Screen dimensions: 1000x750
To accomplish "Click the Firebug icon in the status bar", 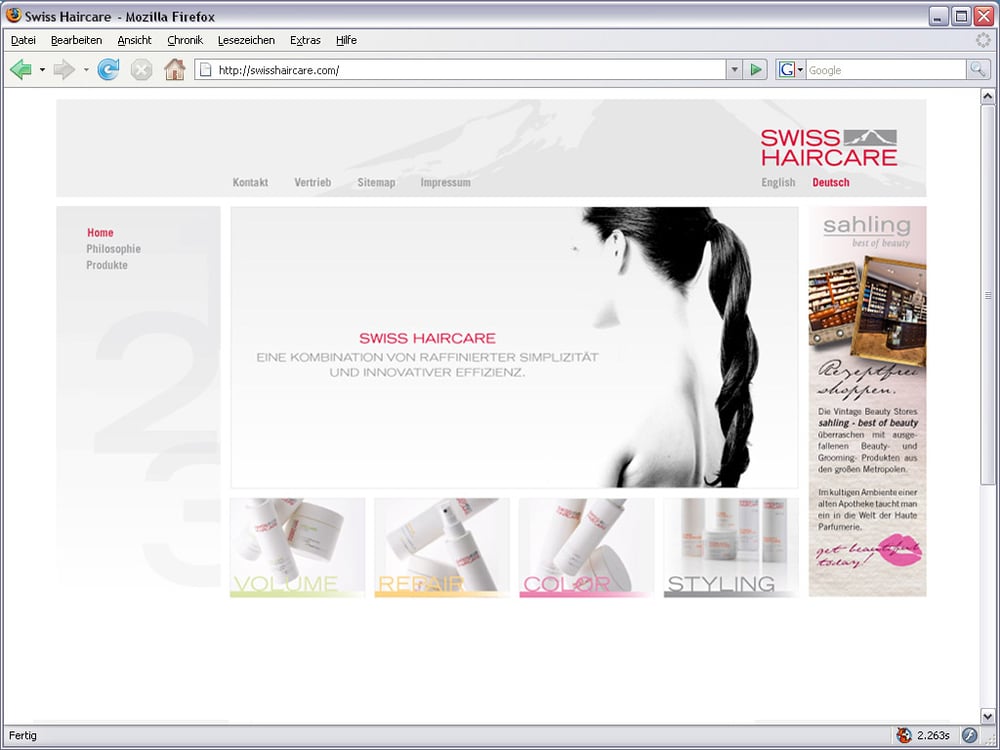I will (904, 735).
